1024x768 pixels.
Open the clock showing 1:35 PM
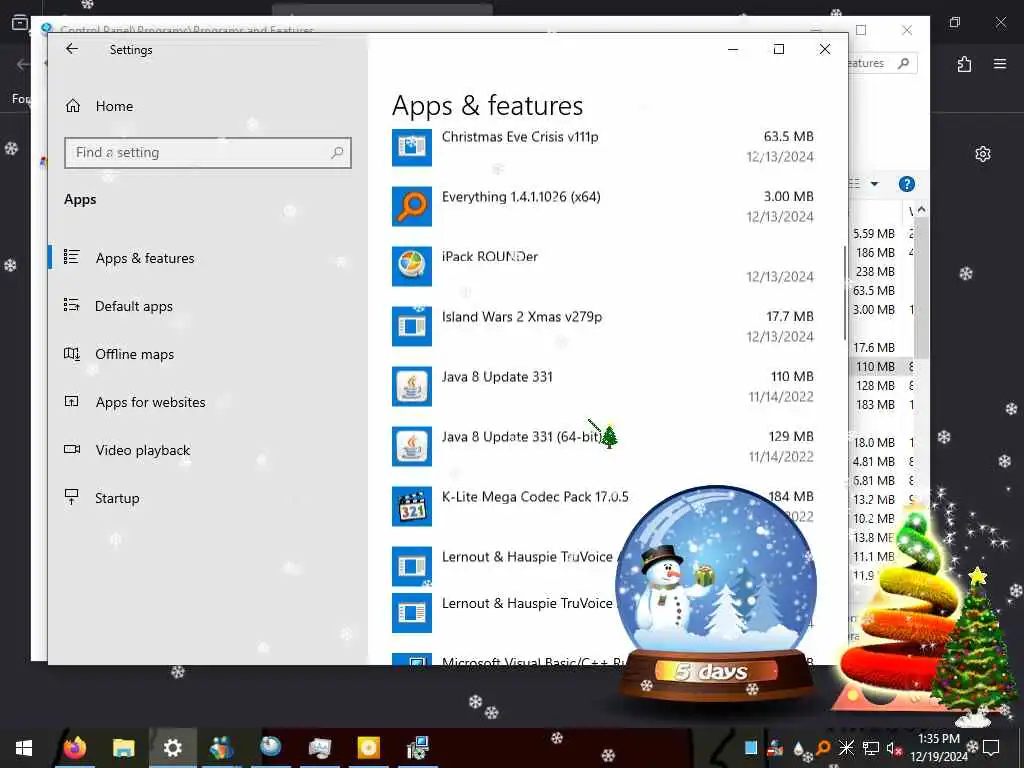click(x=938, y=748)
